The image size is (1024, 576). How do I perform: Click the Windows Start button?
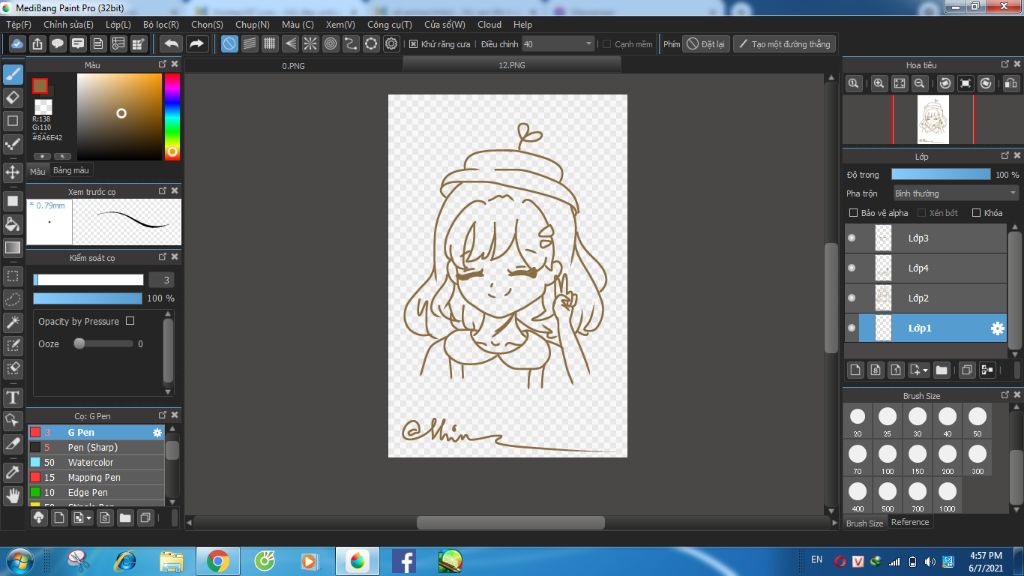(x=19, y=561)
